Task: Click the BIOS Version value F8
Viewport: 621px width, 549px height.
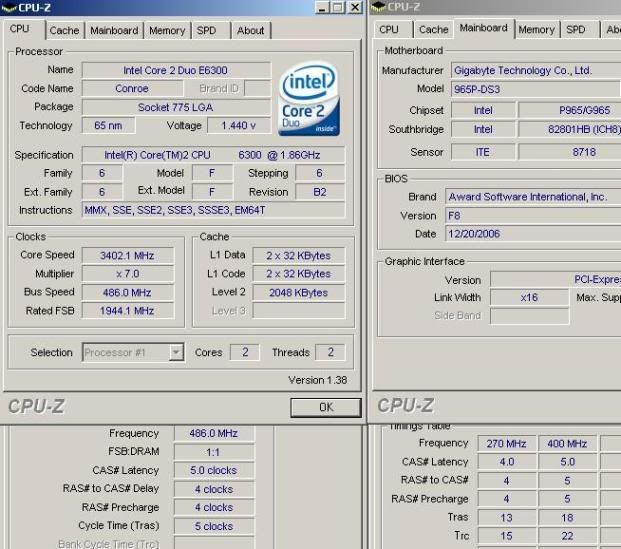Action: 533,216
